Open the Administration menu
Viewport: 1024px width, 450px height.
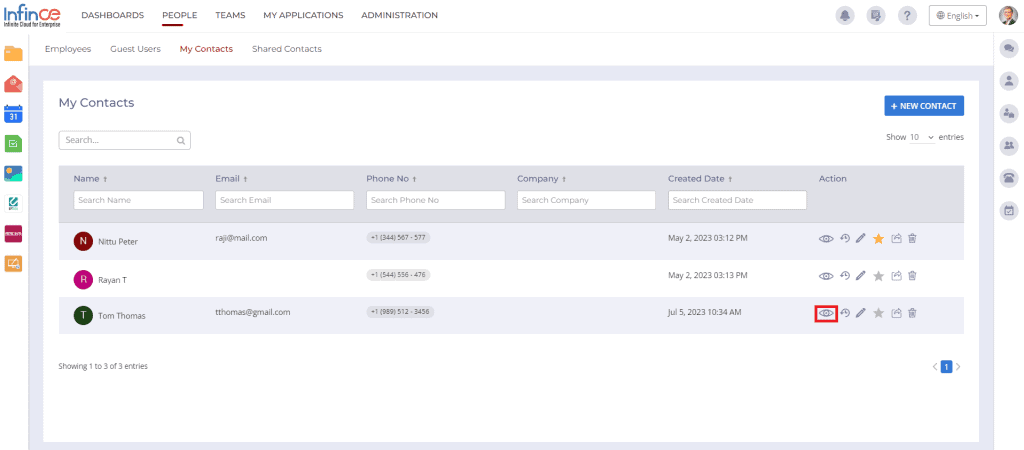[400, 15]
